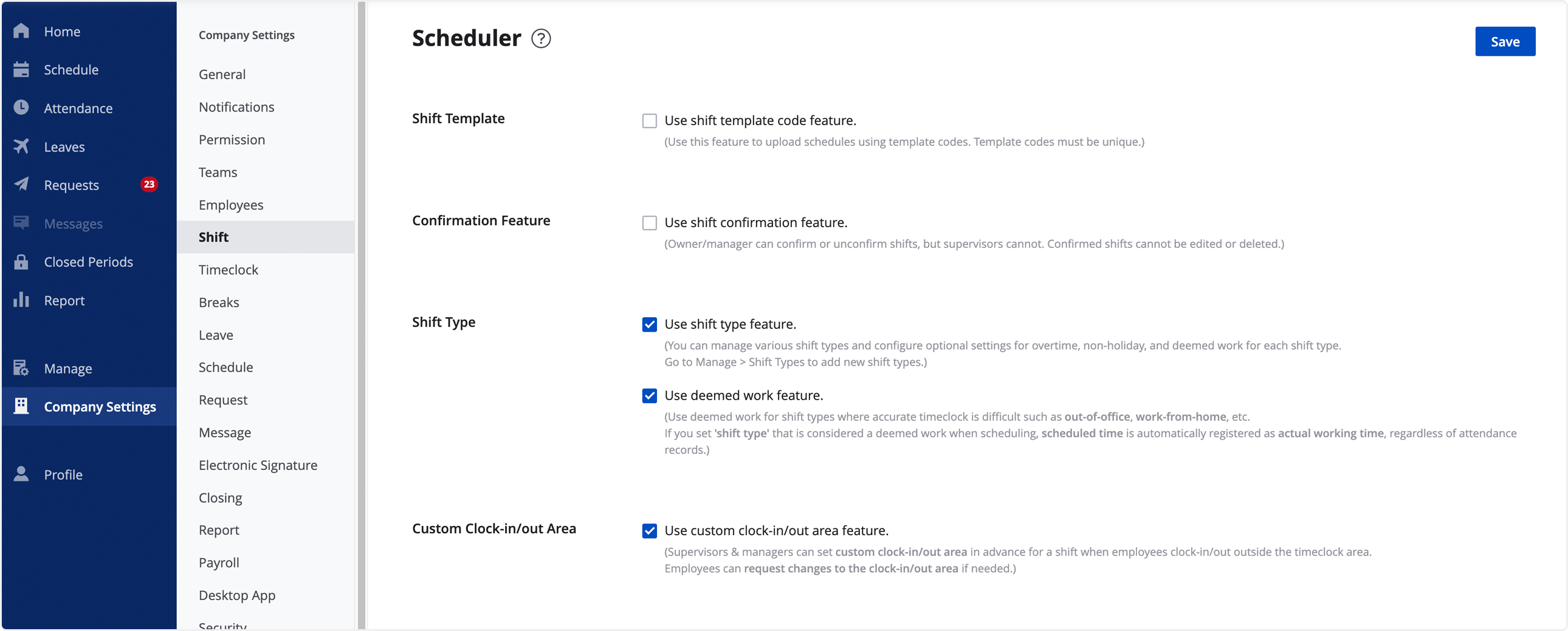
Task: Uncheck the deemed work feature checkbox
Action: 650,396
